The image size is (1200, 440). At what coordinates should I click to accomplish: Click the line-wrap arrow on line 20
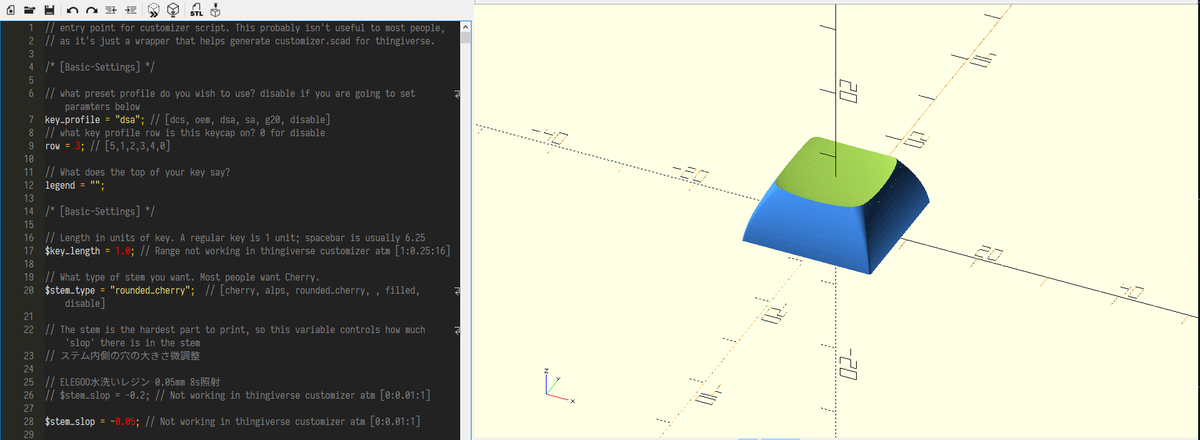pos(457,290)
